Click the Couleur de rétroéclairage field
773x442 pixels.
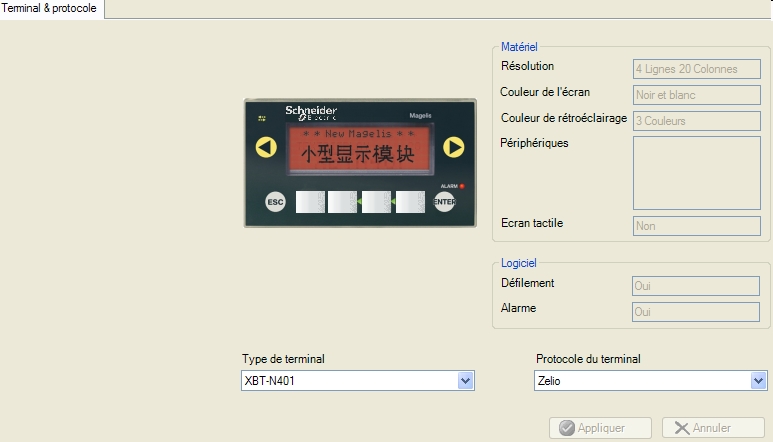[x=697, y=121]
